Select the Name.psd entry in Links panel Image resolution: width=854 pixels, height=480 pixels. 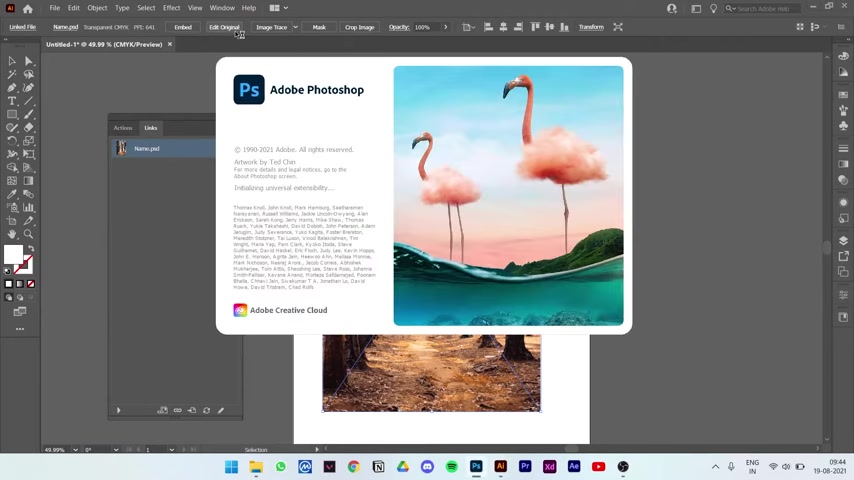click(x=147, y=149)
